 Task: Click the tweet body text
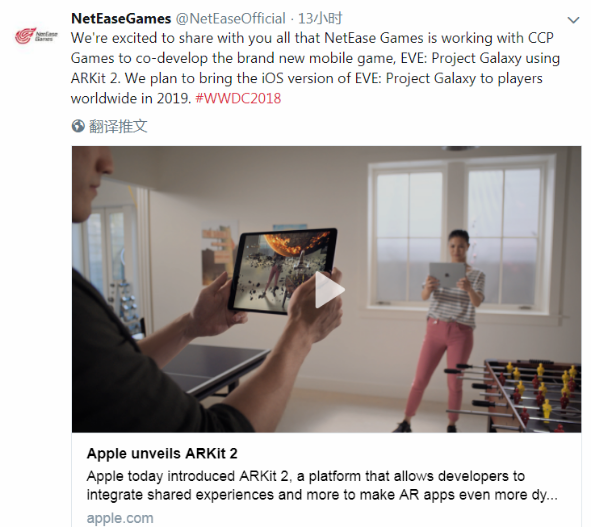click(x=315, y=68)
